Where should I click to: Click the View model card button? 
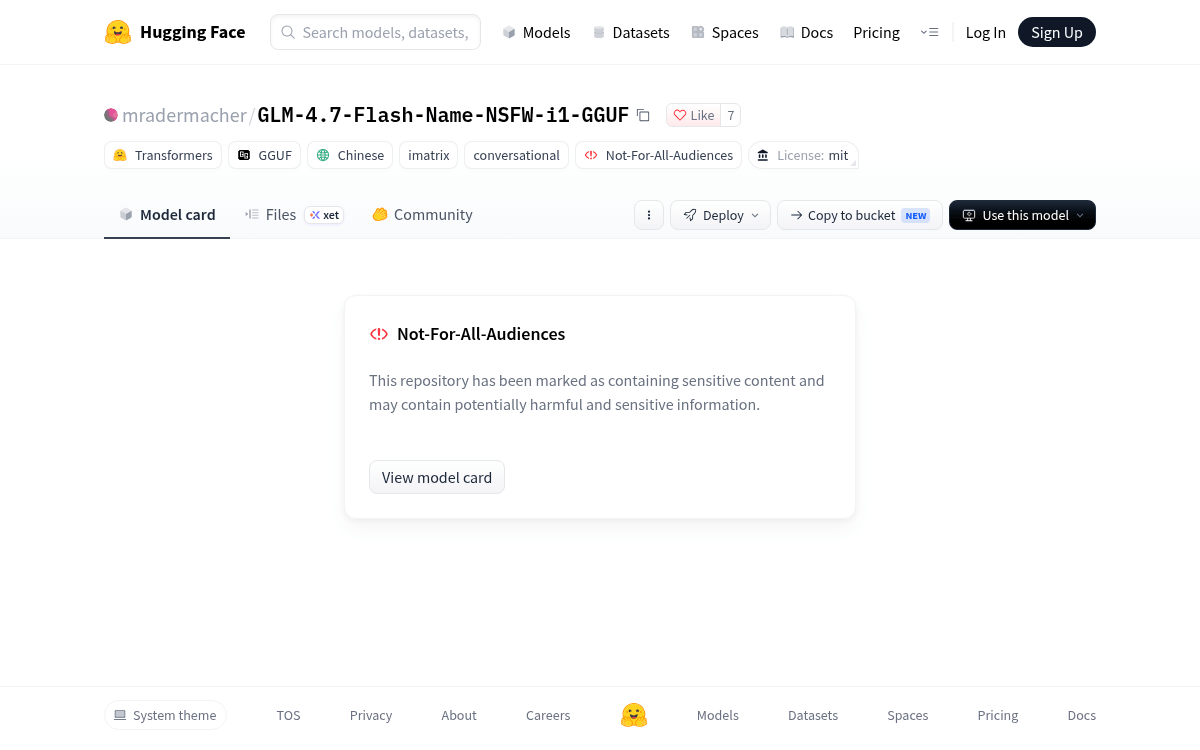point(437,477)
